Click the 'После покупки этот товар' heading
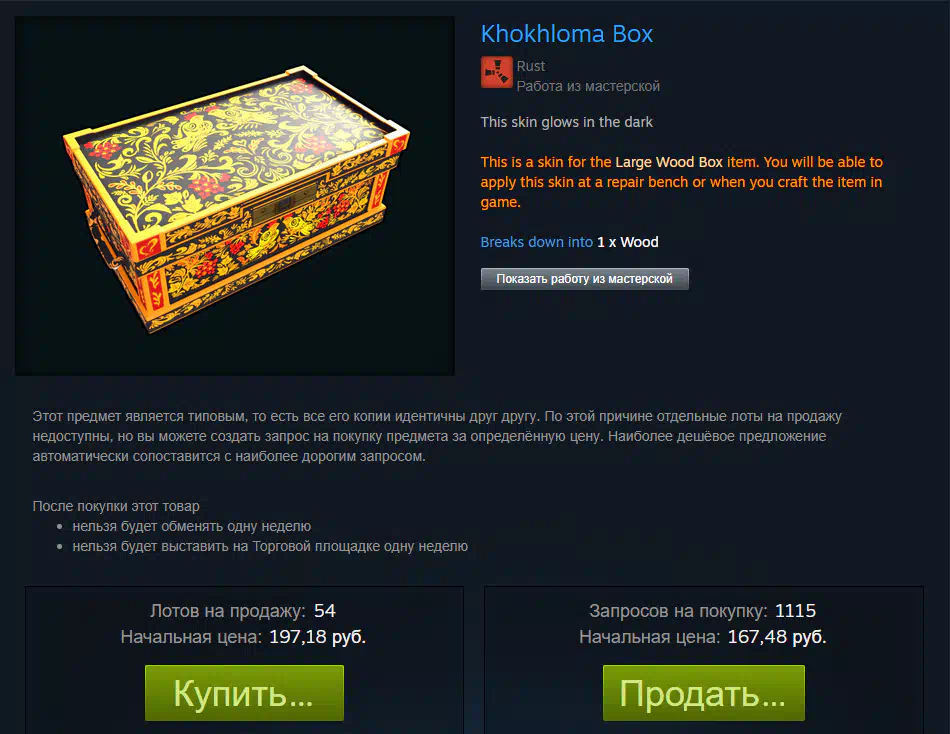This screenshot has width=950, height=734. pyautogui.click(x=116, y=506)
